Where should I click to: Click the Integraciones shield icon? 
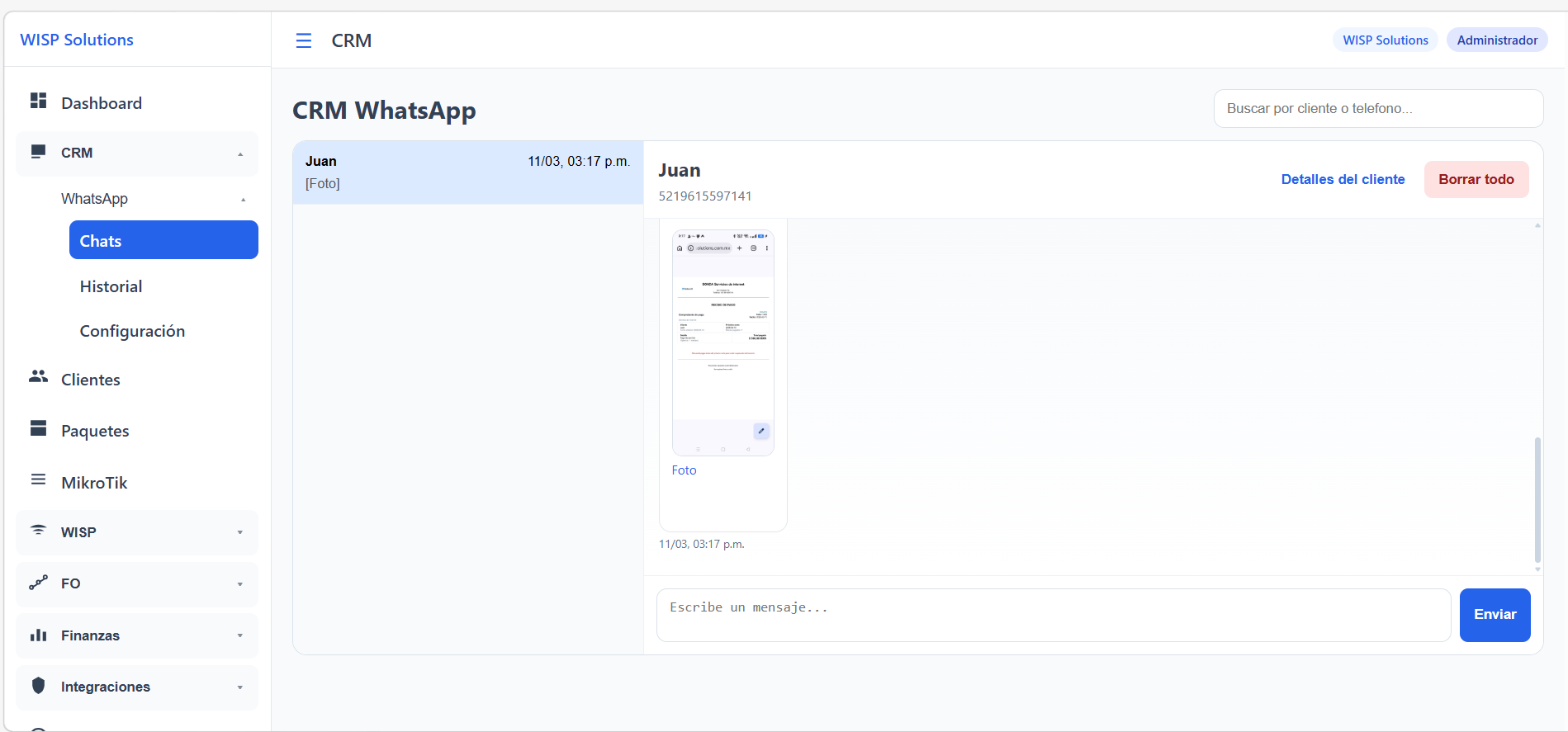point(38,686)
